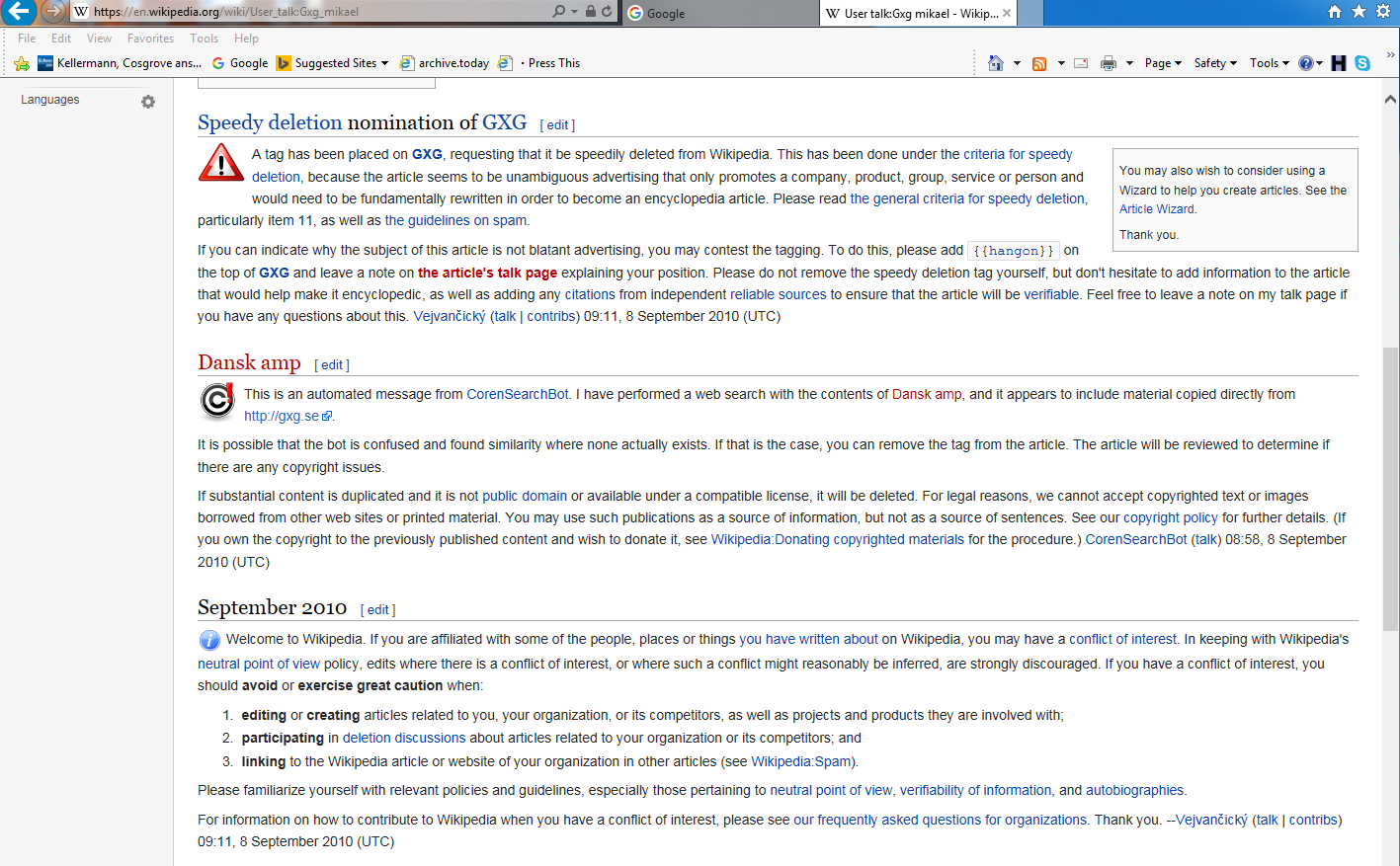1400x866 pixels.
Task: Open the CorenSearchBot user link
Action: [517, 394]
